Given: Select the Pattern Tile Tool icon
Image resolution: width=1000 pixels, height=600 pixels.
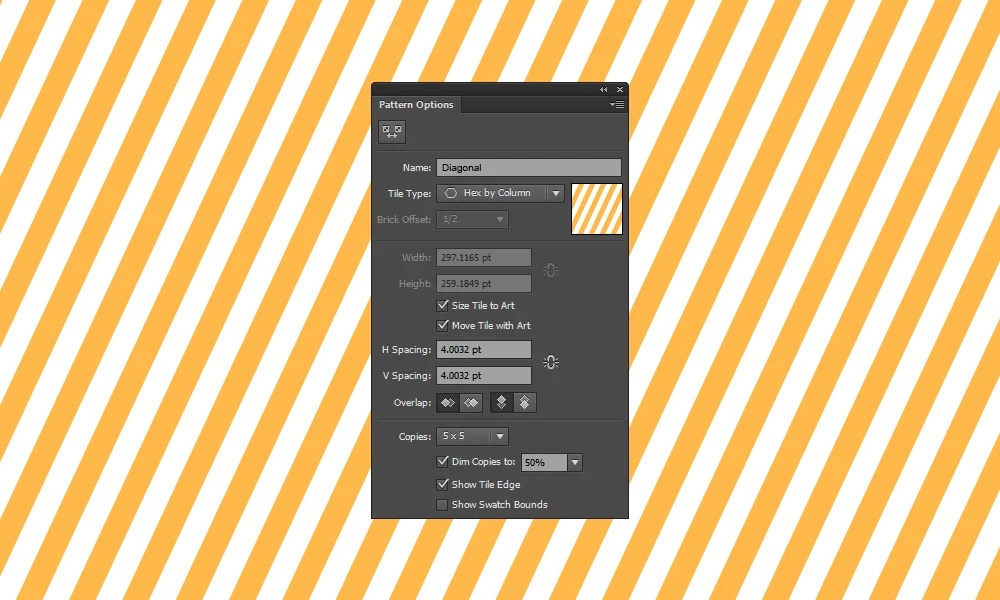Looking at the screenshot, I should [x=391, y=131].
